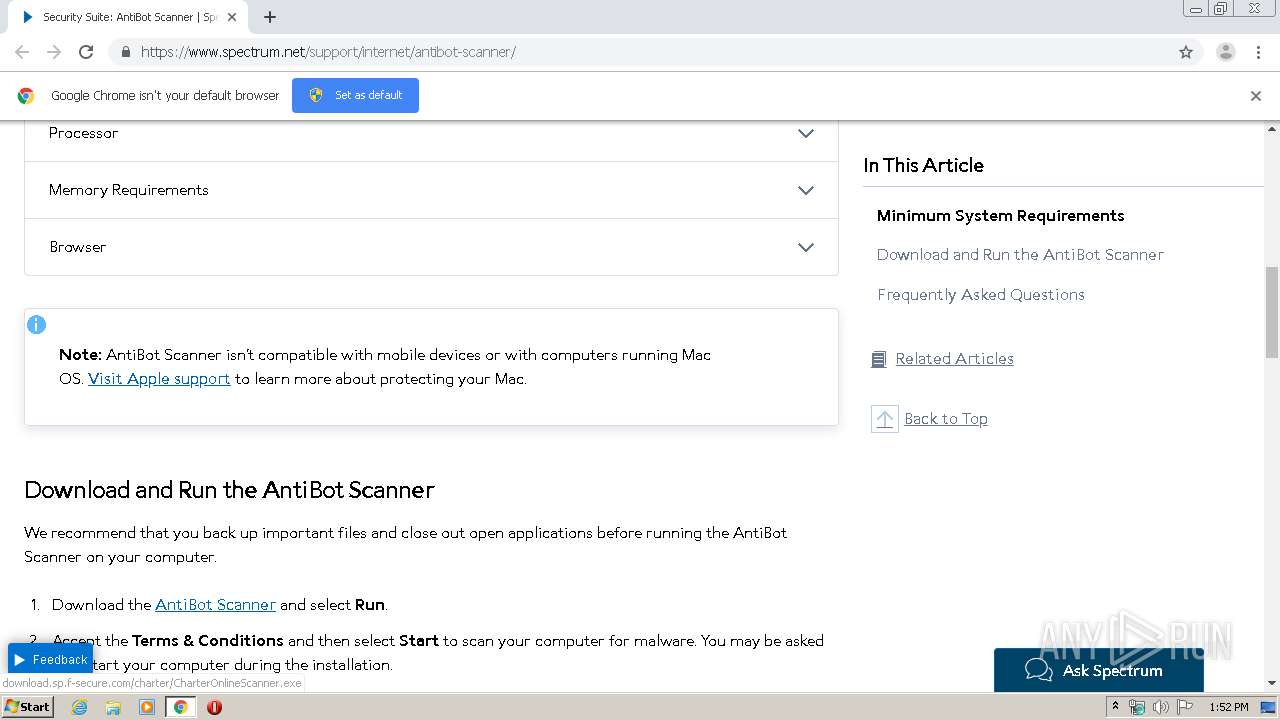1280x720 pixels.
Task: Bookmark this page with the star icon
Action: point(1186,52)
